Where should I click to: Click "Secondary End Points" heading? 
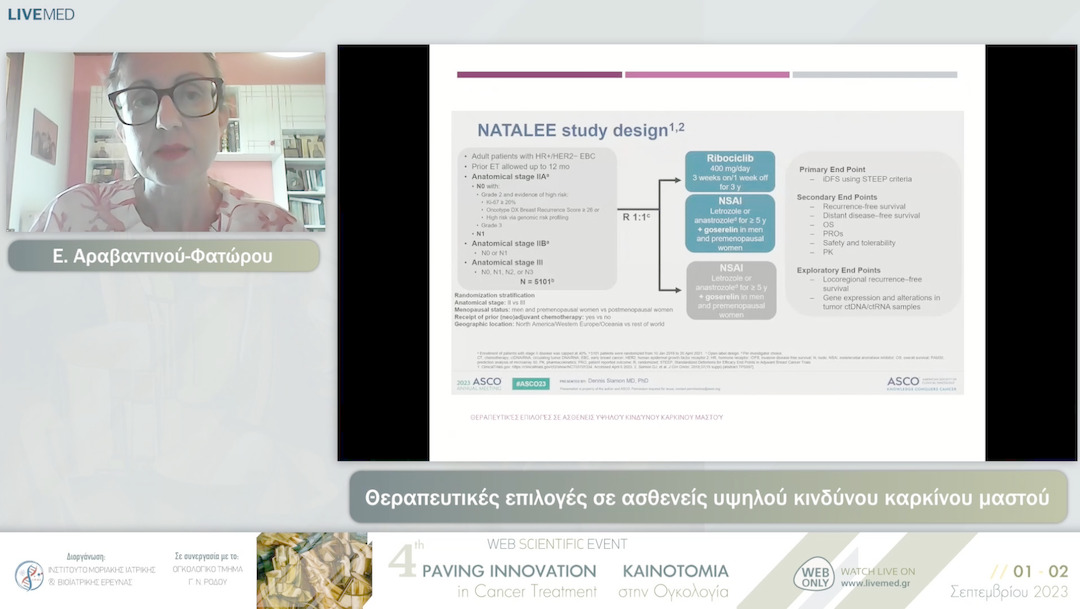[837, 197]
